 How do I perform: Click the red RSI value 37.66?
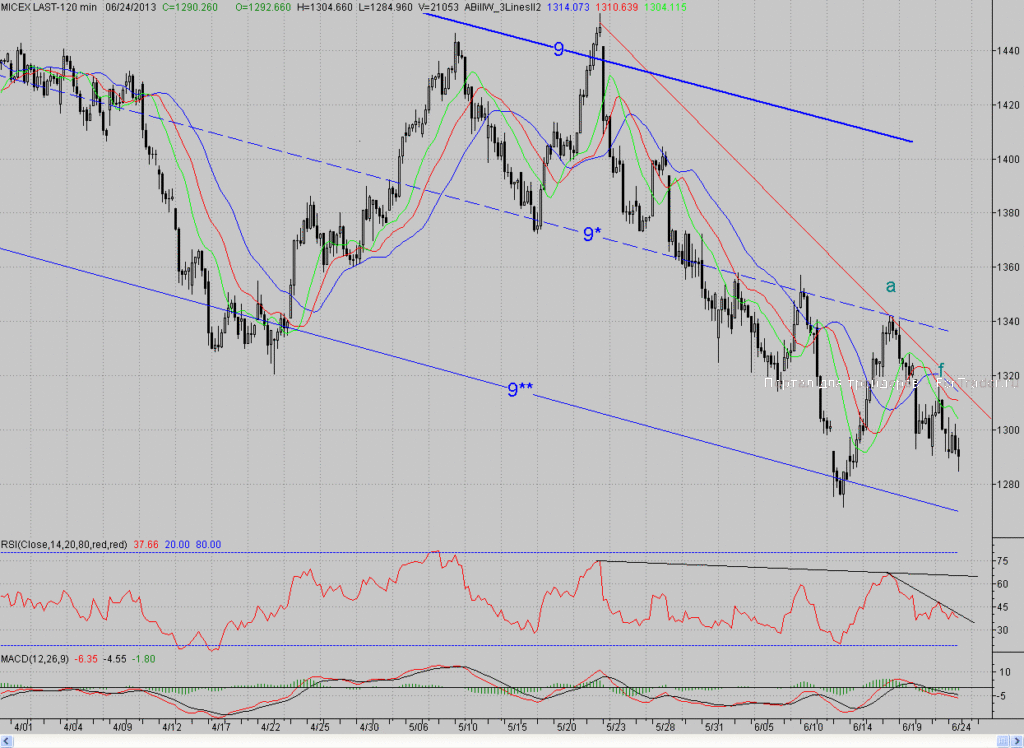146,544
